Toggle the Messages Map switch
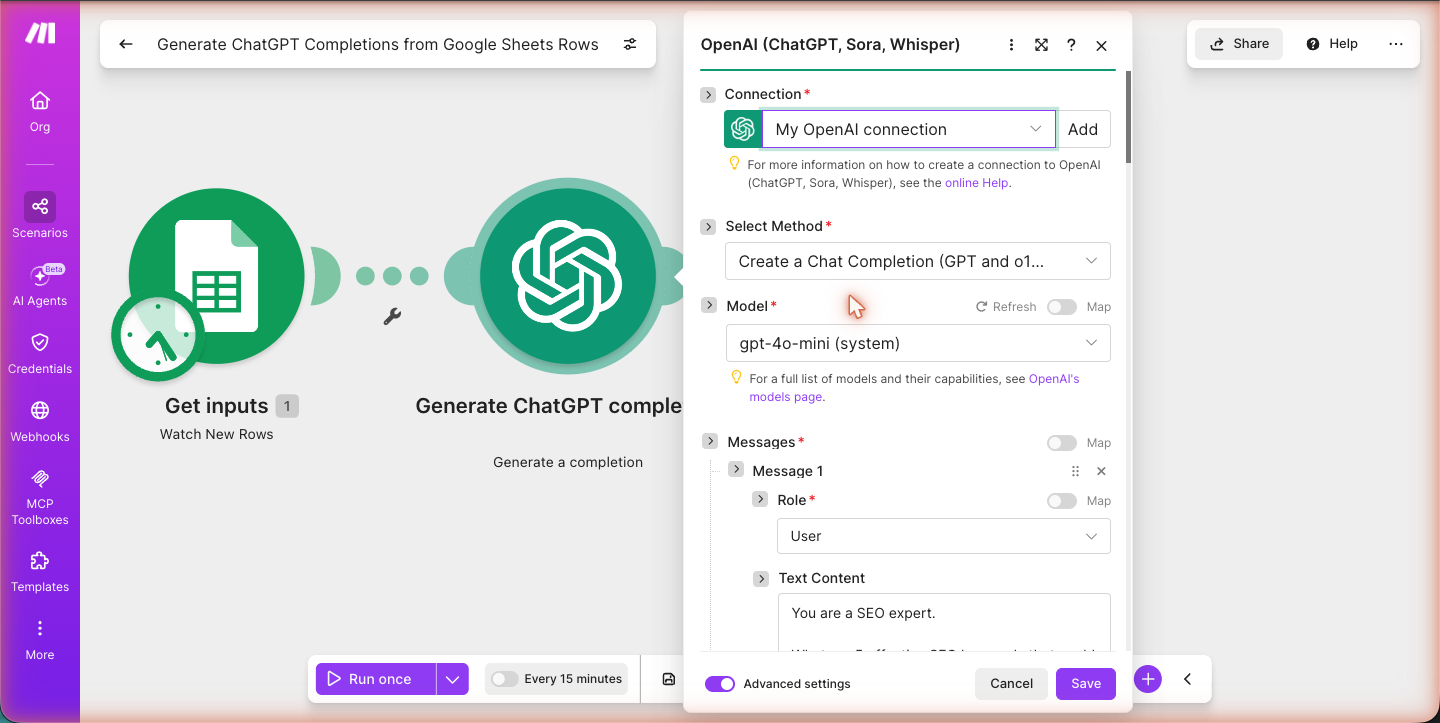The width and height of the screenshot is (1440, 723). click(x=1062, y=443)
